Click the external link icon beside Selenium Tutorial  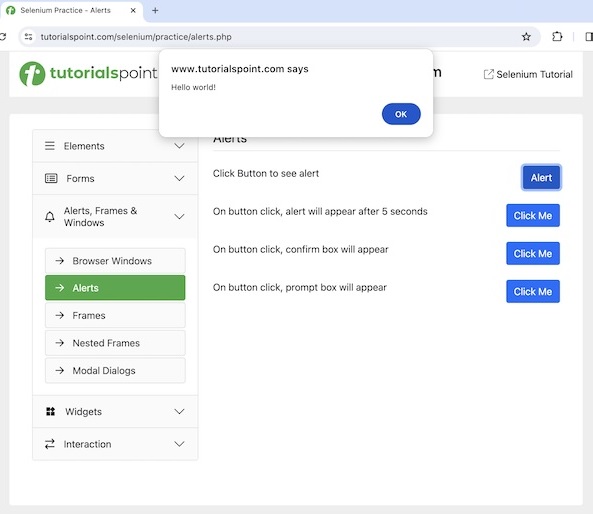489,74
